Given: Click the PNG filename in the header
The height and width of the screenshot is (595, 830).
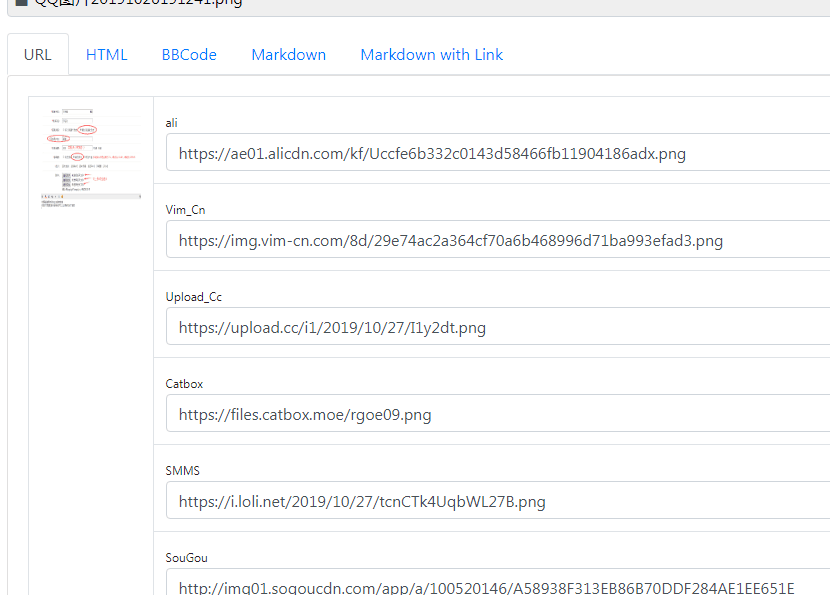Looking at the screenshot, I should point(138,3).
